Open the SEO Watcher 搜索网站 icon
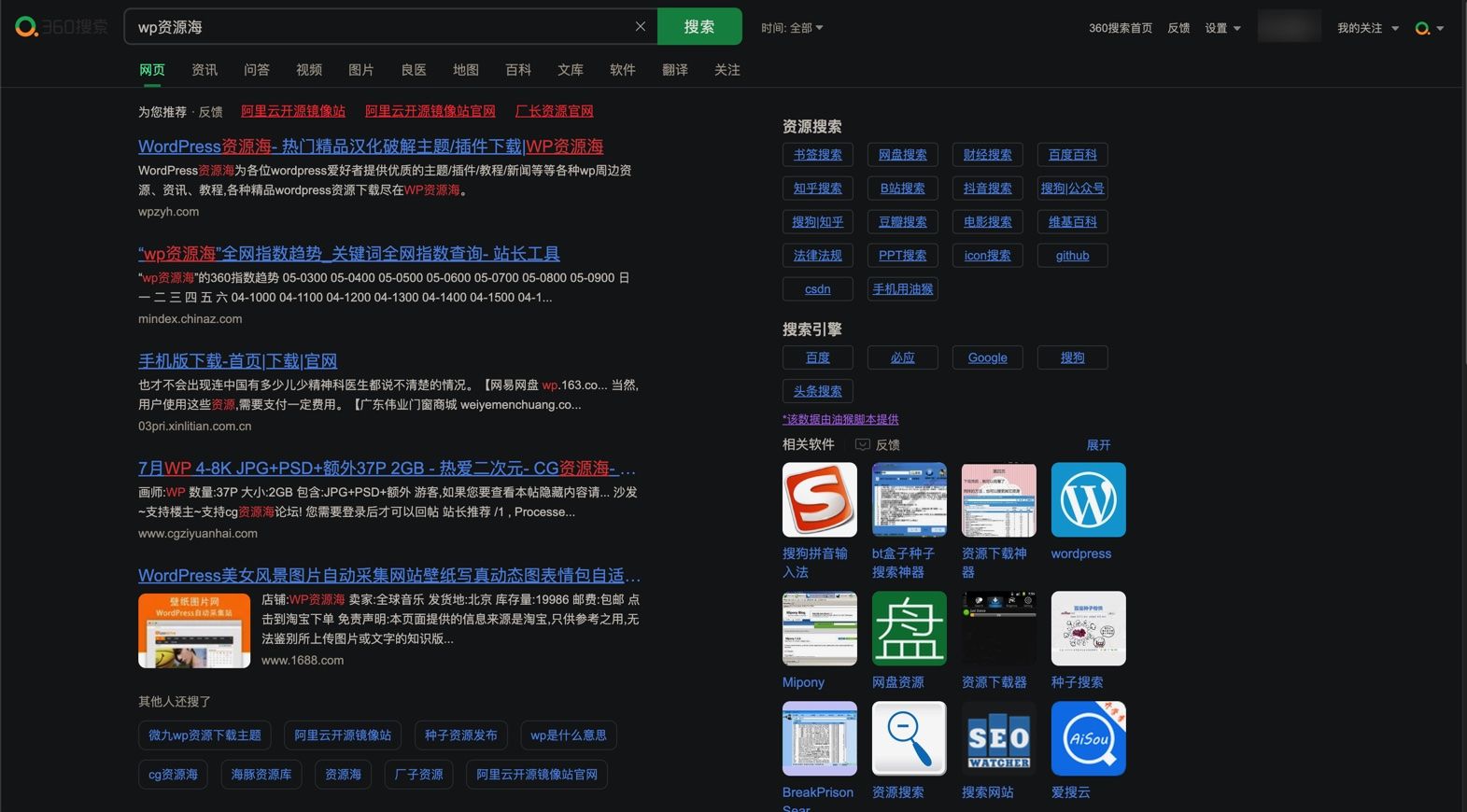 (998, 738)
